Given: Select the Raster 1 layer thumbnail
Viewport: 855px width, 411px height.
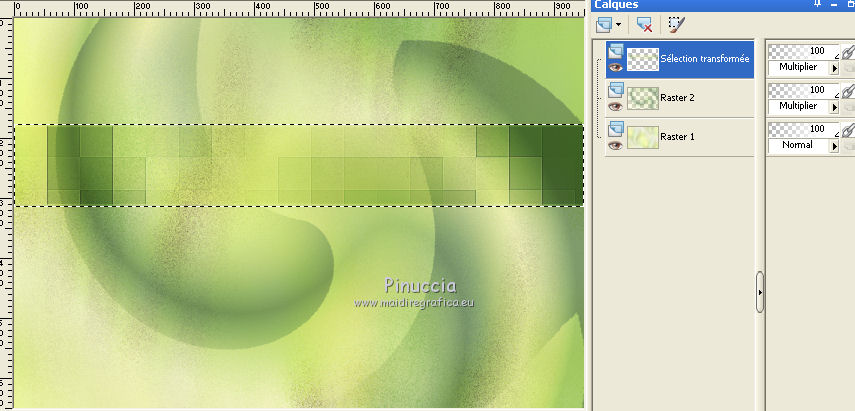Looking at the screenshot, I should 643,137.
